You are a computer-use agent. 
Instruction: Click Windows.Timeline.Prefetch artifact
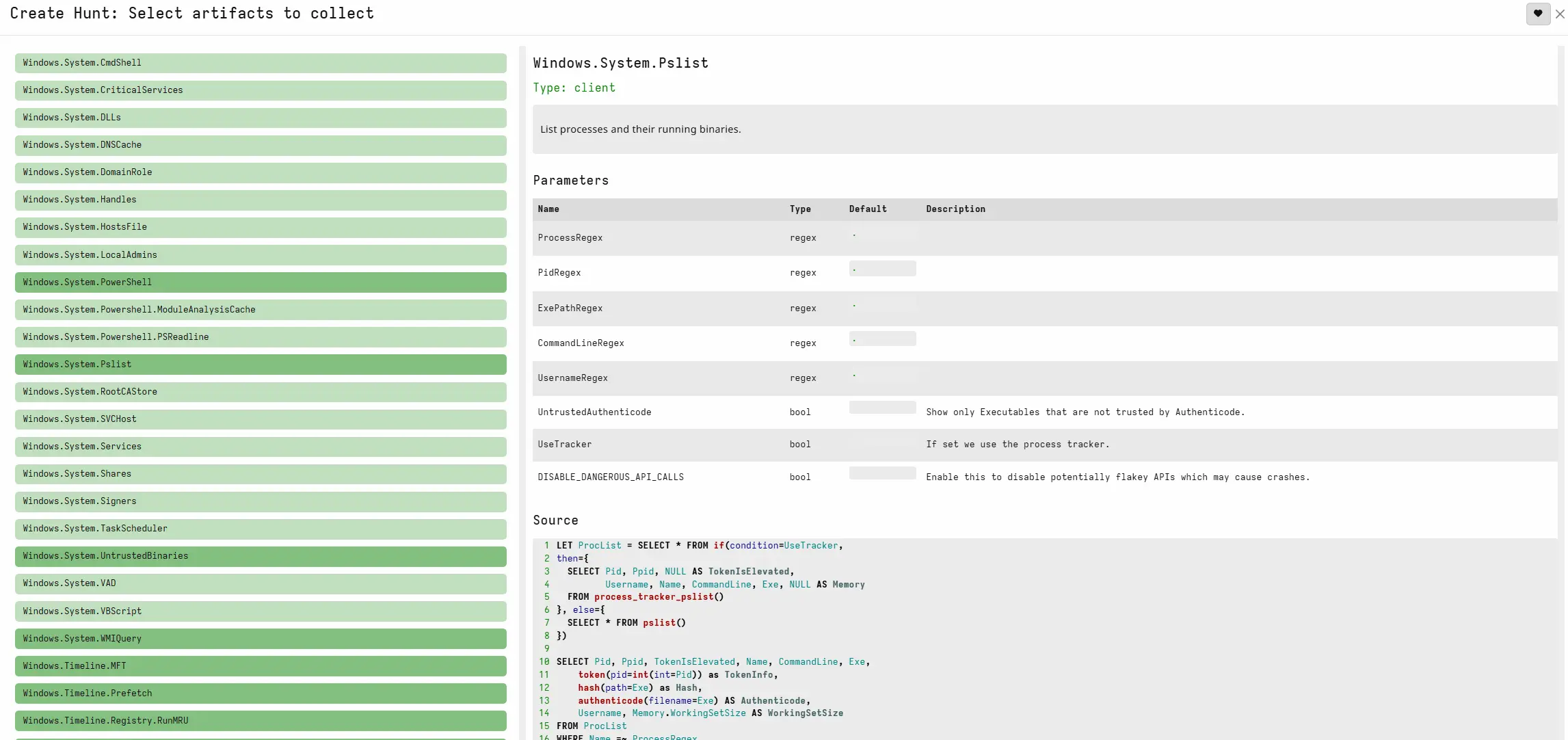click(261, 693)
